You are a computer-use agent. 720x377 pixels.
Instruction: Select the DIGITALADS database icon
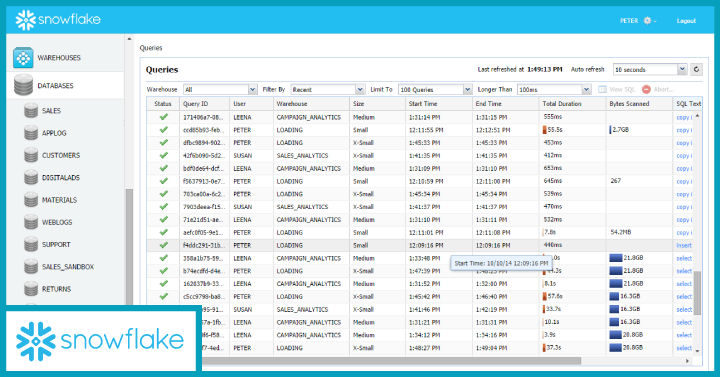31,177
